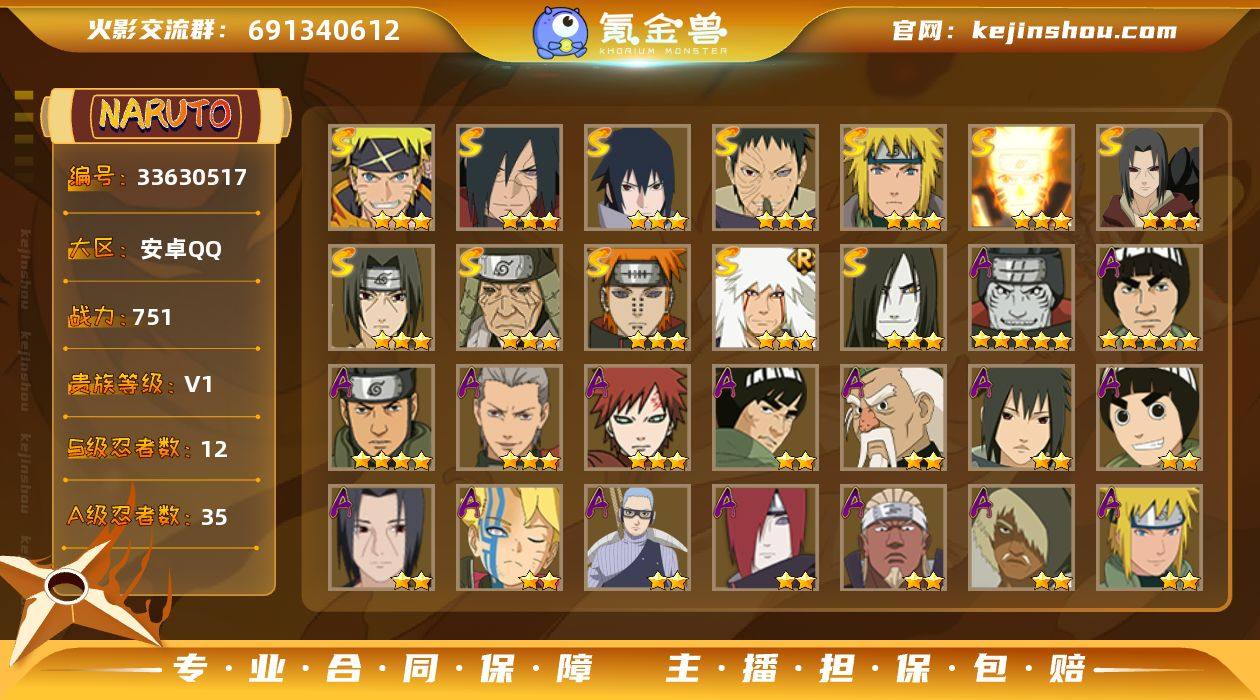Image resolution: width=1260 pixels, height=700 pixels.
Task: Click the NARUTO scroll title banner
Action: pos(166,115)
